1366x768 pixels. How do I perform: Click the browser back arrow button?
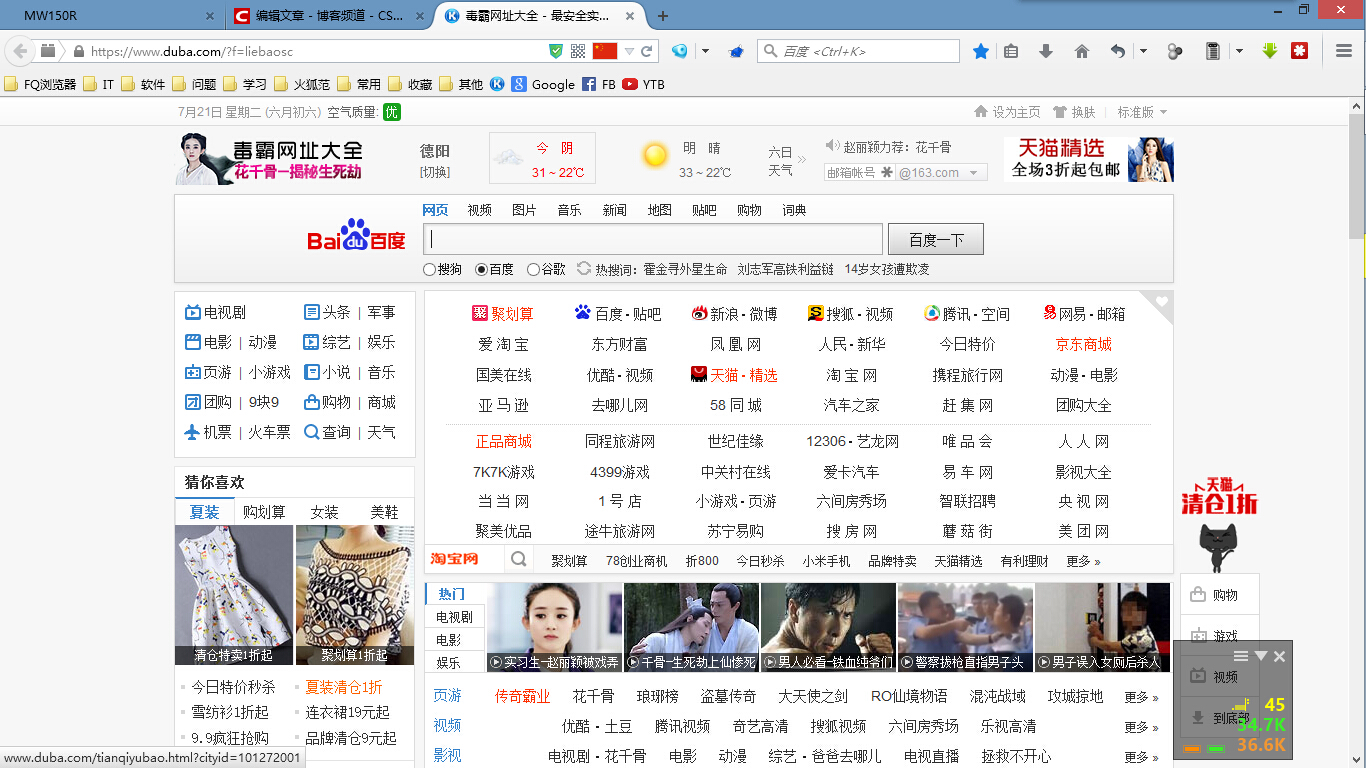point(20,51)
